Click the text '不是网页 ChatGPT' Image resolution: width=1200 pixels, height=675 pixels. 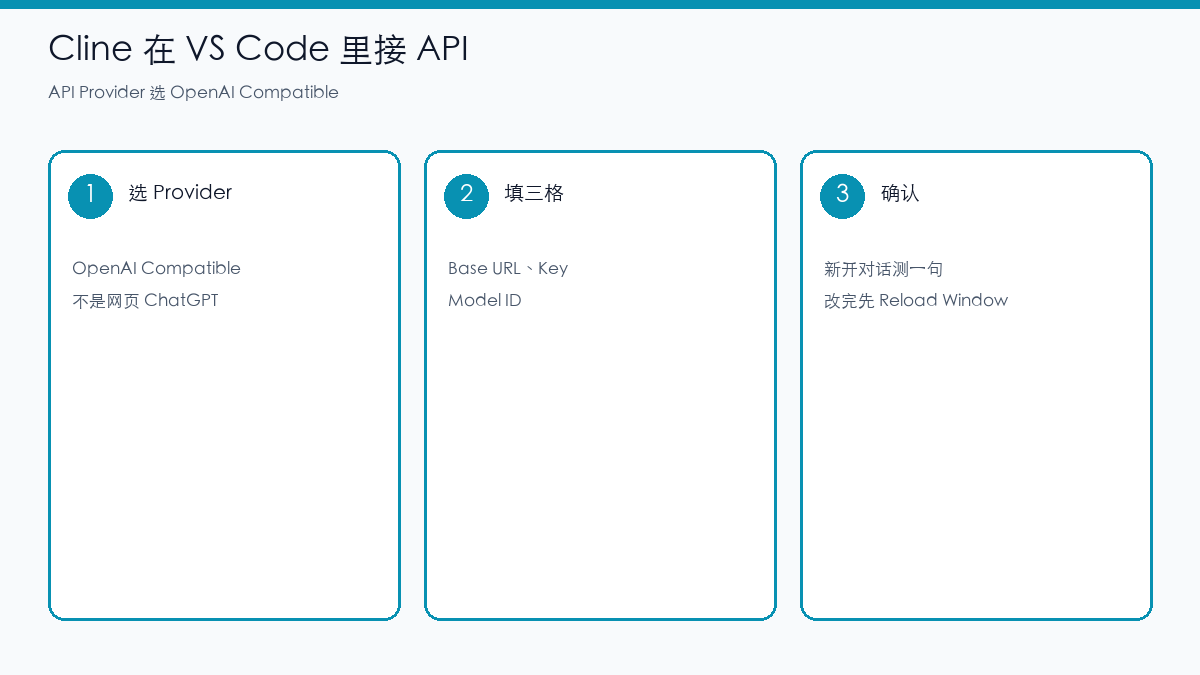(145, 300)
